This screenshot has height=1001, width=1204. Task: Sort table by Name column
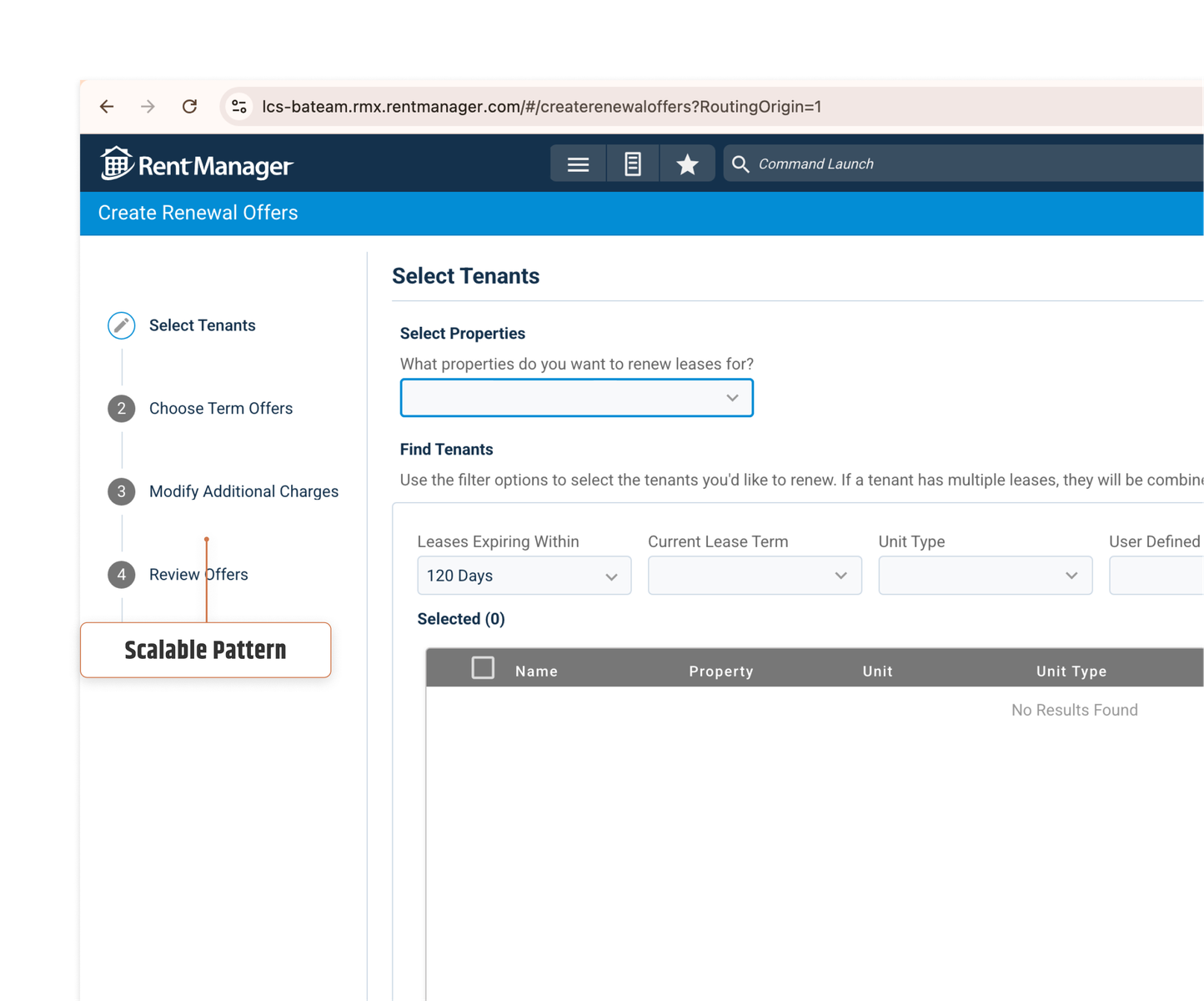pos(536,672)
